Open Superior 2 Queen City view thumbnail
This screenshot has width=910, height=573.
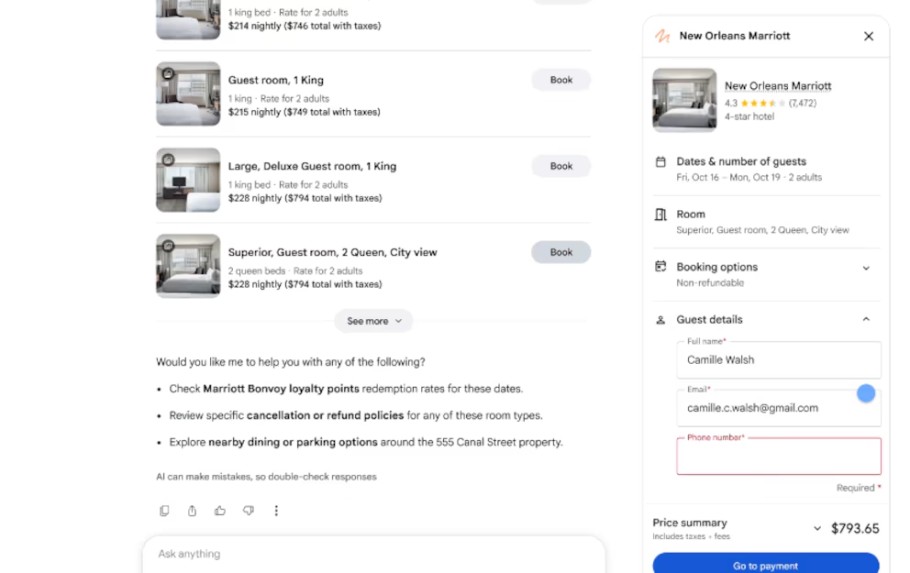[x=188, y=266]
